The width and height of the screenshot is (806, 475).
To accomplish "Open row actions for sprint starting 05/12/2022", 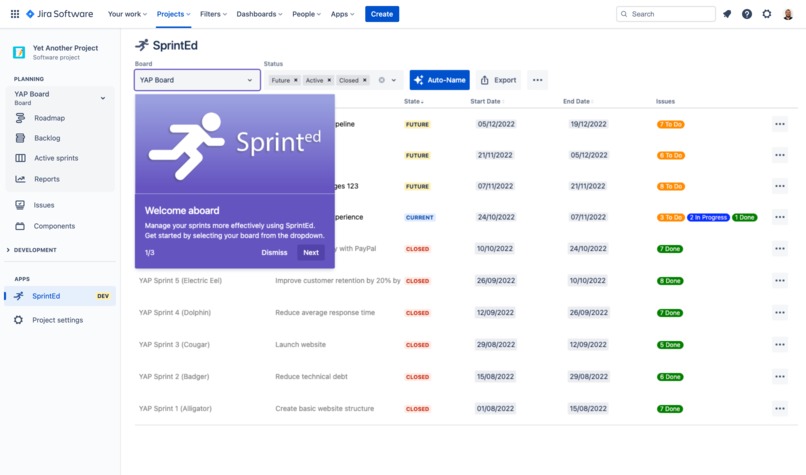I will click(780, 124).
